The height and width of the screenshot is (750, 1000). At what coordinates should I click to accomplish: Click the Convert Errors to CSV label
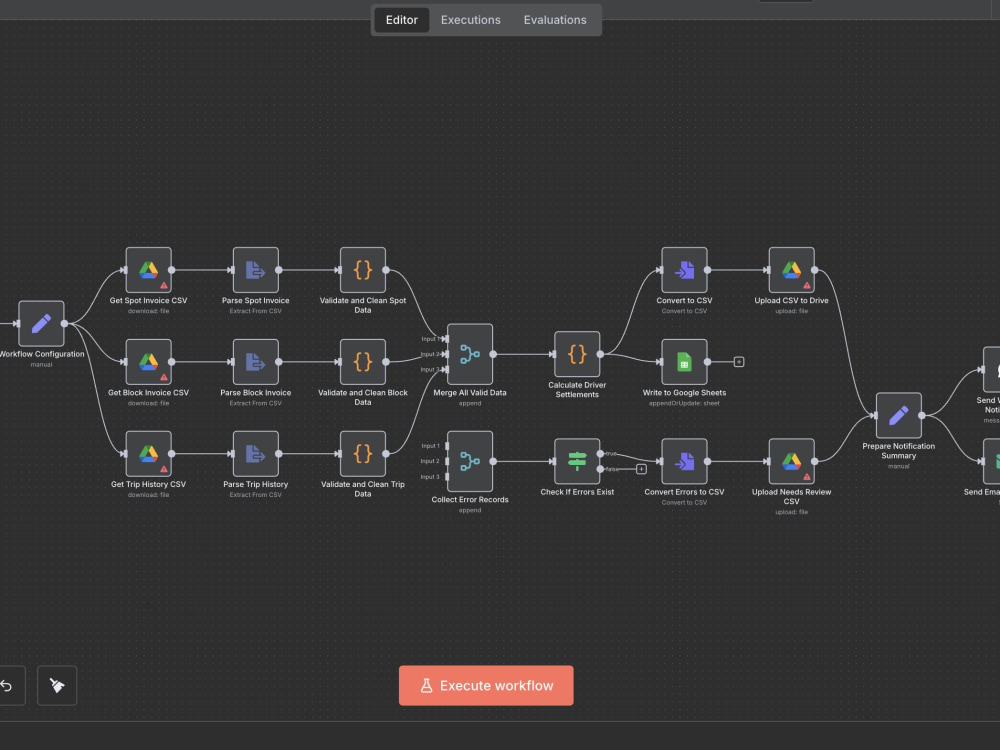(x=684, y=492)
